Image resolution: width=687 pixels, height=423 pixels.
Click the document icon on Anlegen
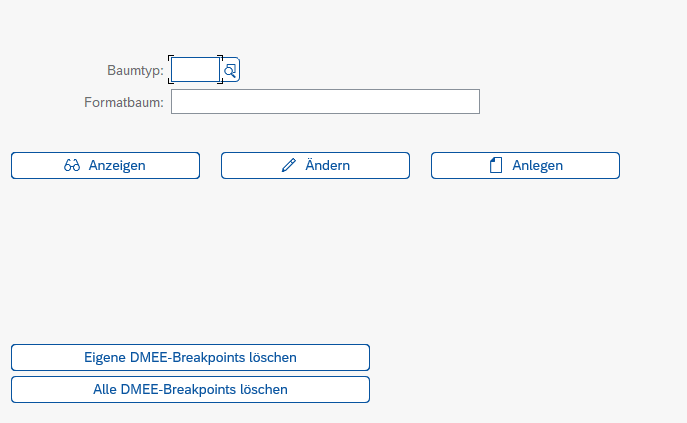(x=496, y=166)
